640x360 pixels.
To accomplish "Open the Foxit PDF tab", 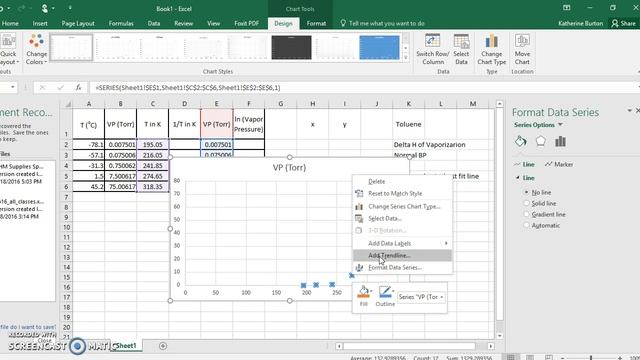I will point(247,23).
